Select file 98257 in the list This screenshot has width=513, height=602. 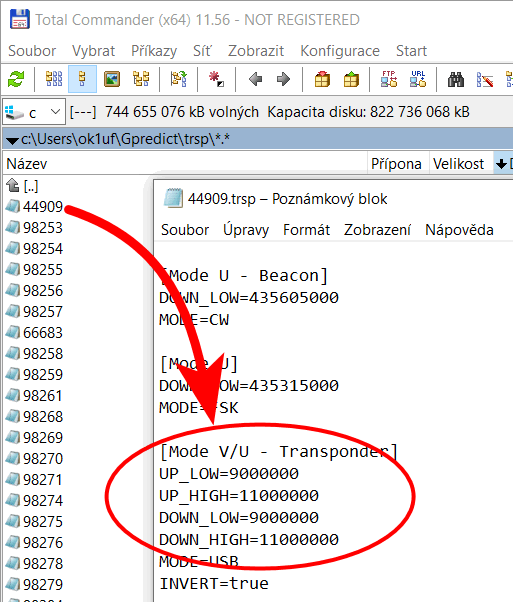tap(43, 312)
